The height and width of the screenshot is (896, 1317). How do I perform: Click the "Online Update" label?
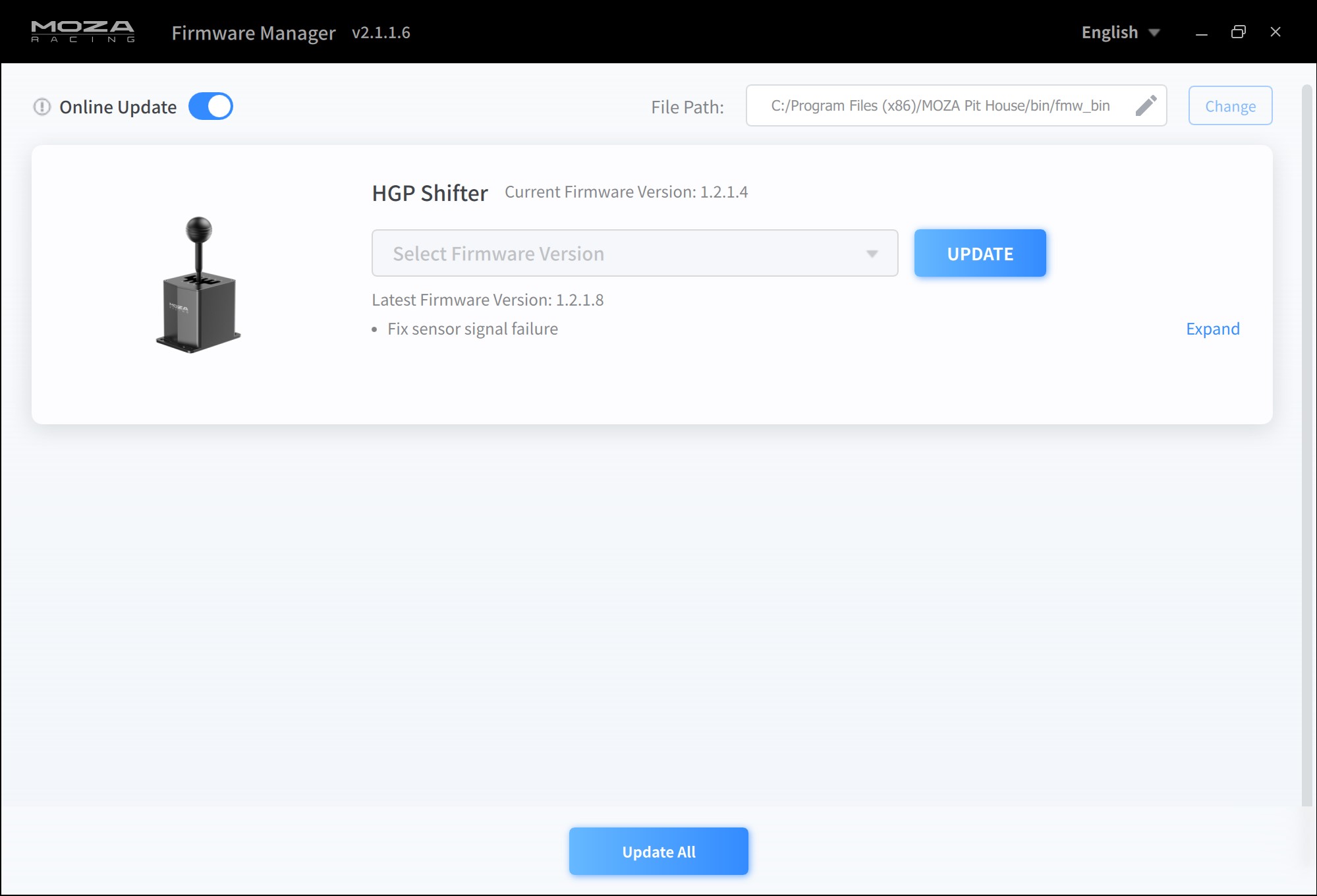(x=118, y=107)
